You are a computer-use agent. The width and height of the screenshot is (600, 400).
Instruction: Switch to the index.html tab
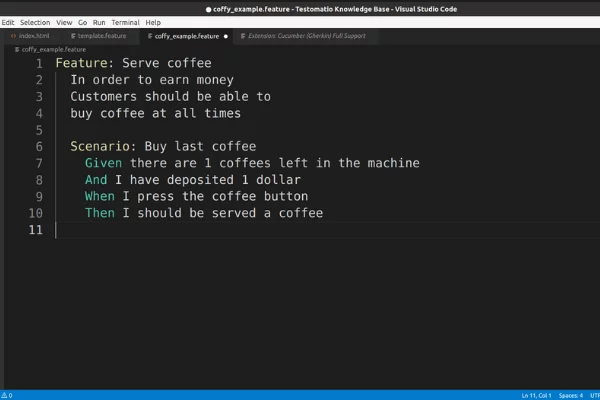pyautogui.click(x=33, y=36)
